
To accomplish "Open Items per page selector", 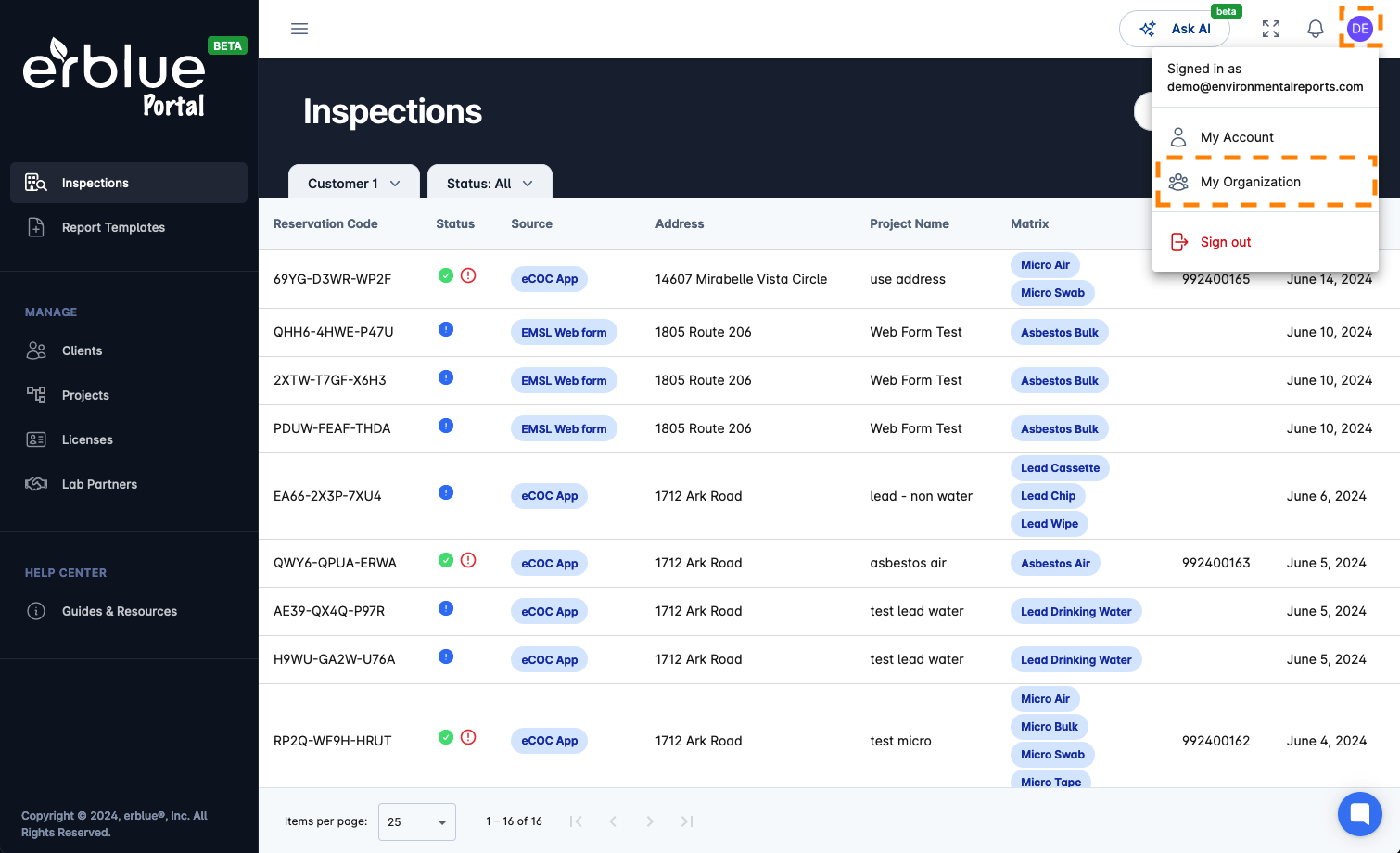I will point(417,821).
